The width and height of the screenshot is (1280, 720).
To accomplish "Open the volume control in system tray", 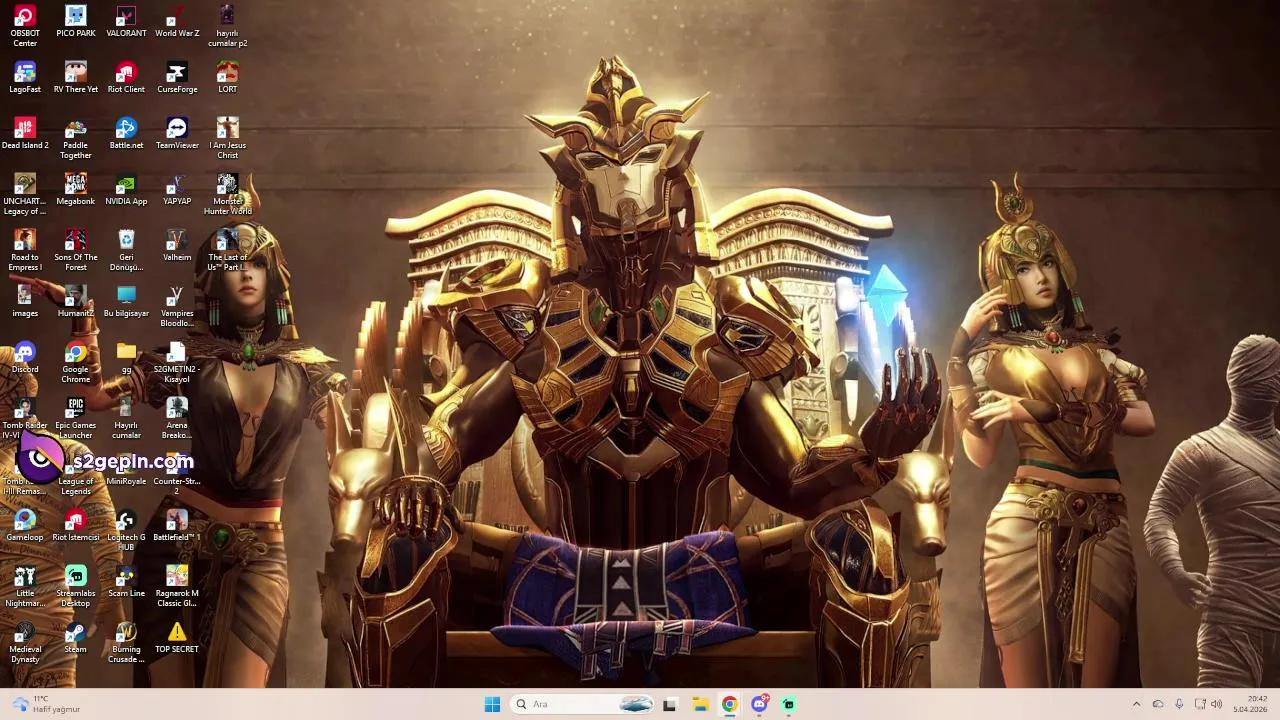I will coord(1216,704).
